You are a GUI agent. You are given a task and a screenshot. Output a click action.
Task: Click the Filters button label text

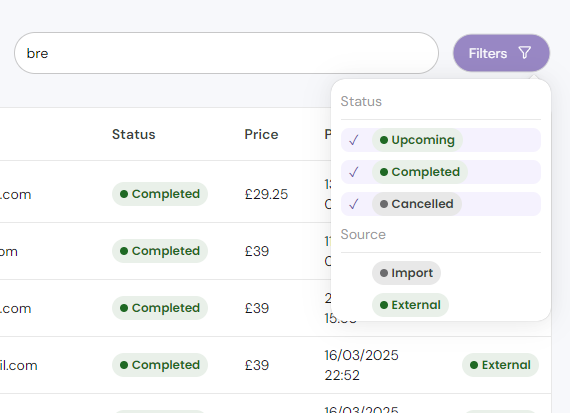487,53
